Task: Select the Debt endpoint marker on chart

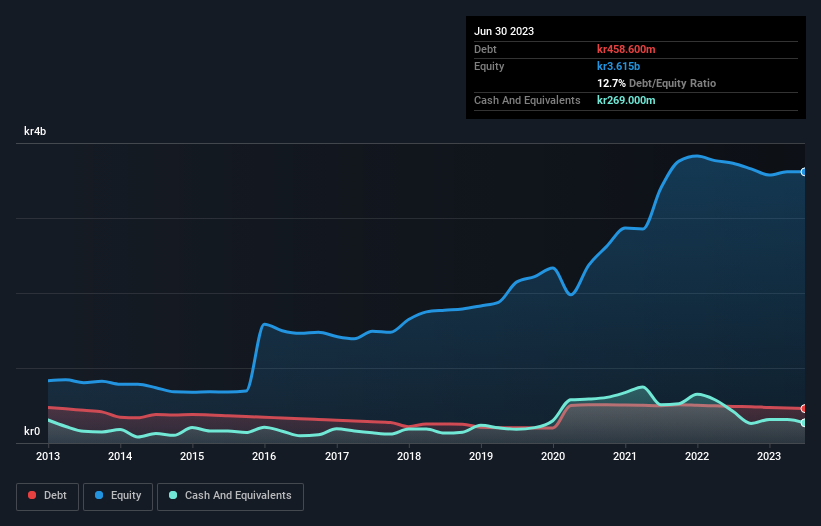Action: pos(804,408)
